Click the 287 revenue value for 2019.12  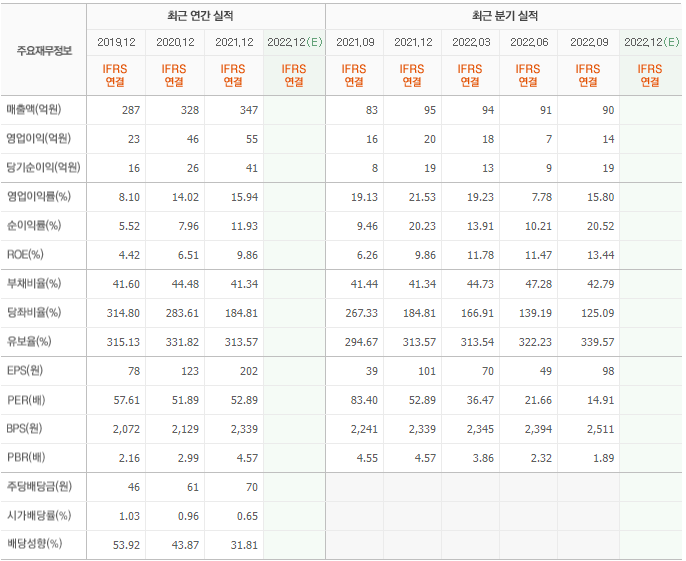coord(131,110)
